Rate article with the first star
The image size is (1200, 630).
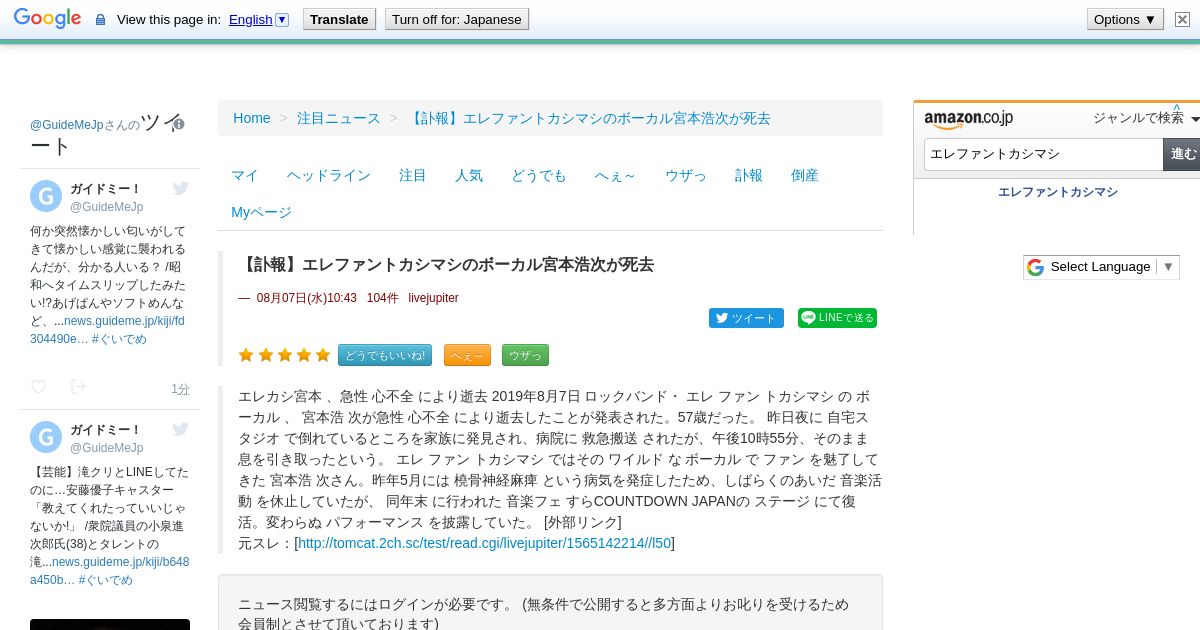point(246,355)
